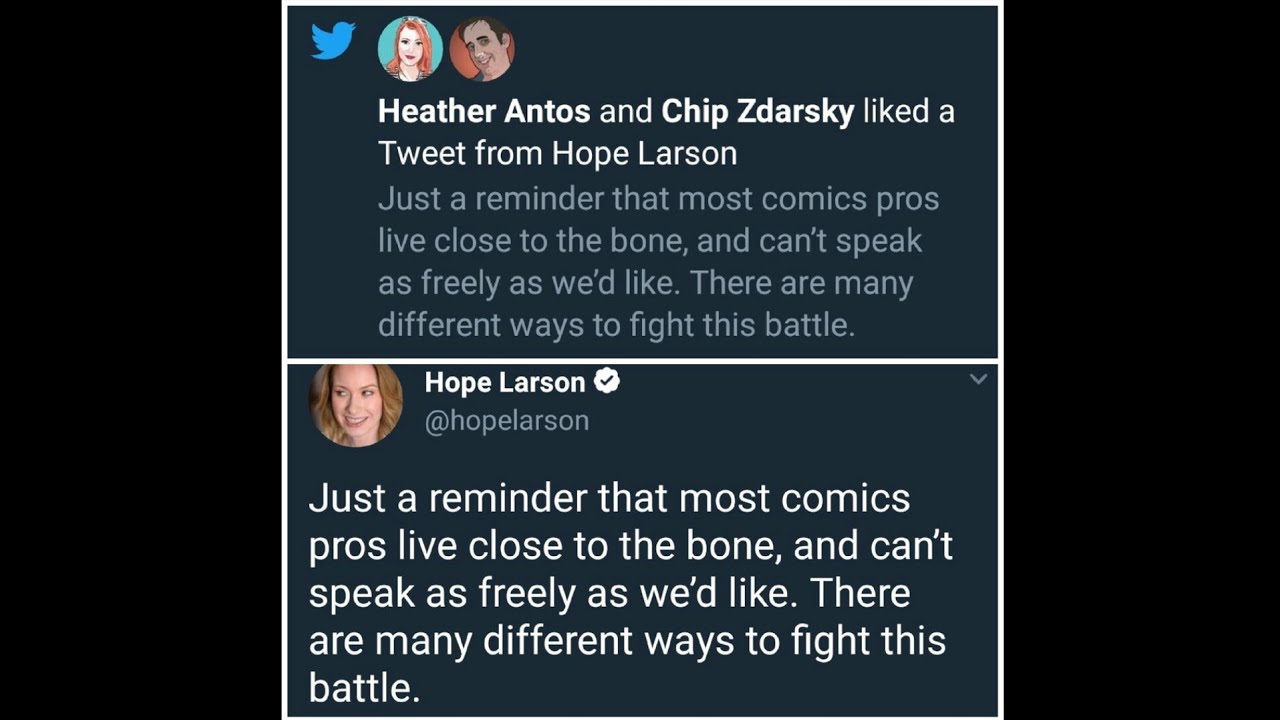This screenshot has width=1280, height=720.
Task: Open the dark-haired cartoon avatar in the notification
Action: coord(481,49)
